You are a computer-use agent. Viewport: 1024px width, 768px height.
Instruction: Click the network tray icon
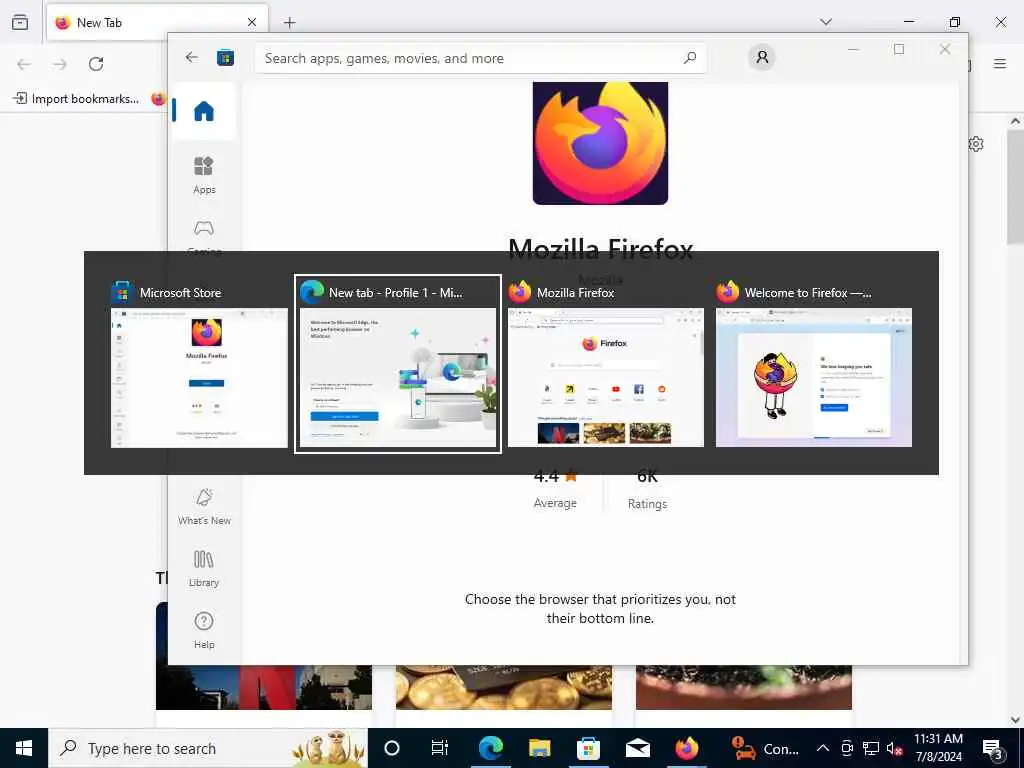871,748
